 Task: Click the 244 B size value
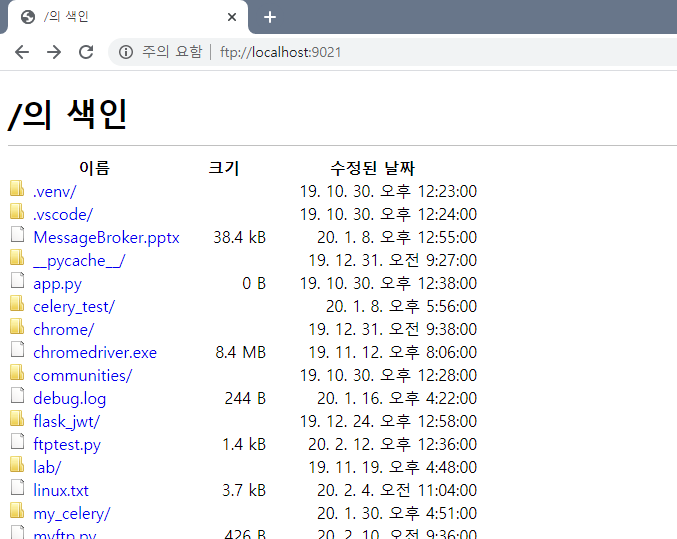point(245,399)
